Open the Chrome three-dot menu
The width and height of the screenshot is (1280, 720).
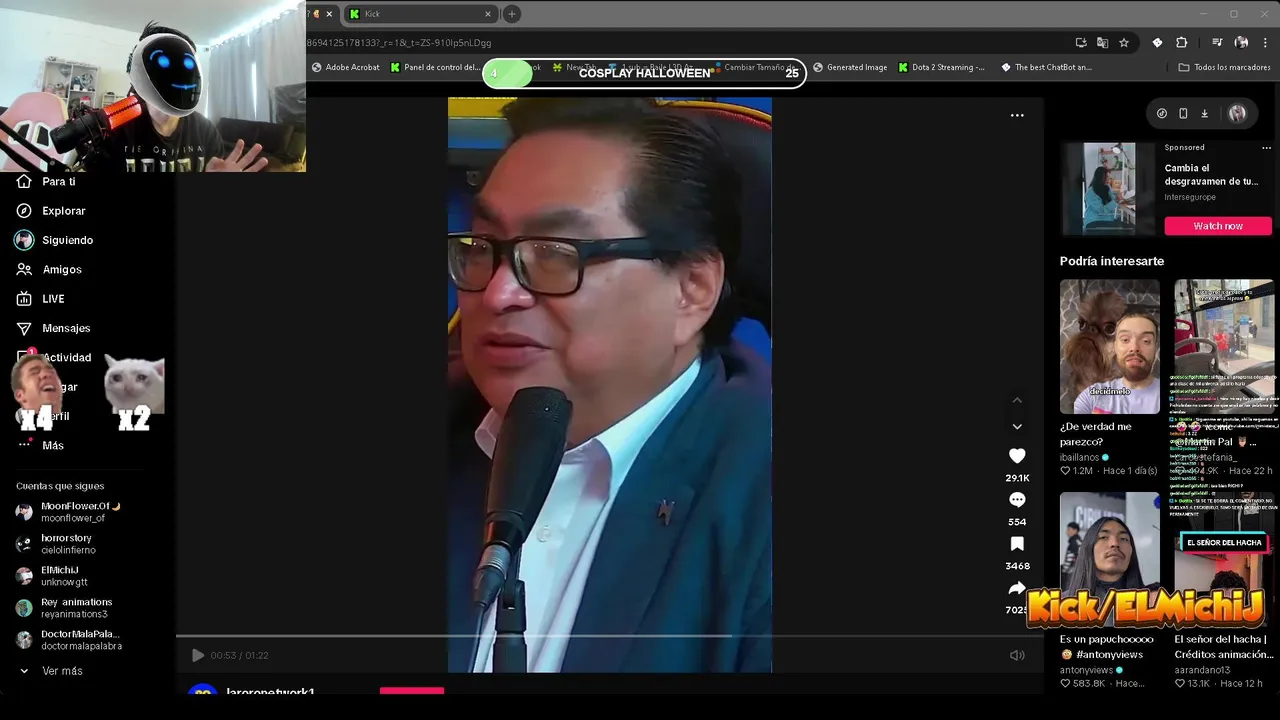[x=1266, y=43]
